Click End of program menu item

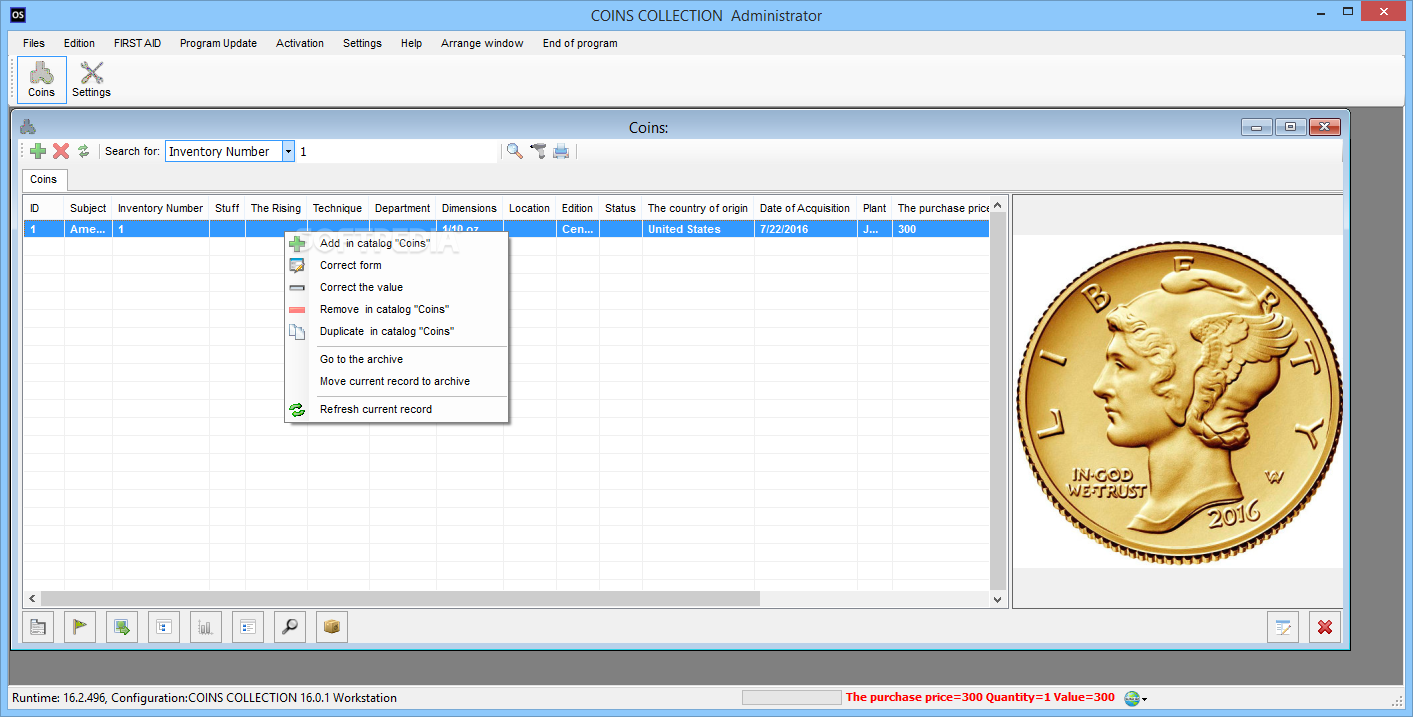click(580, 43)
